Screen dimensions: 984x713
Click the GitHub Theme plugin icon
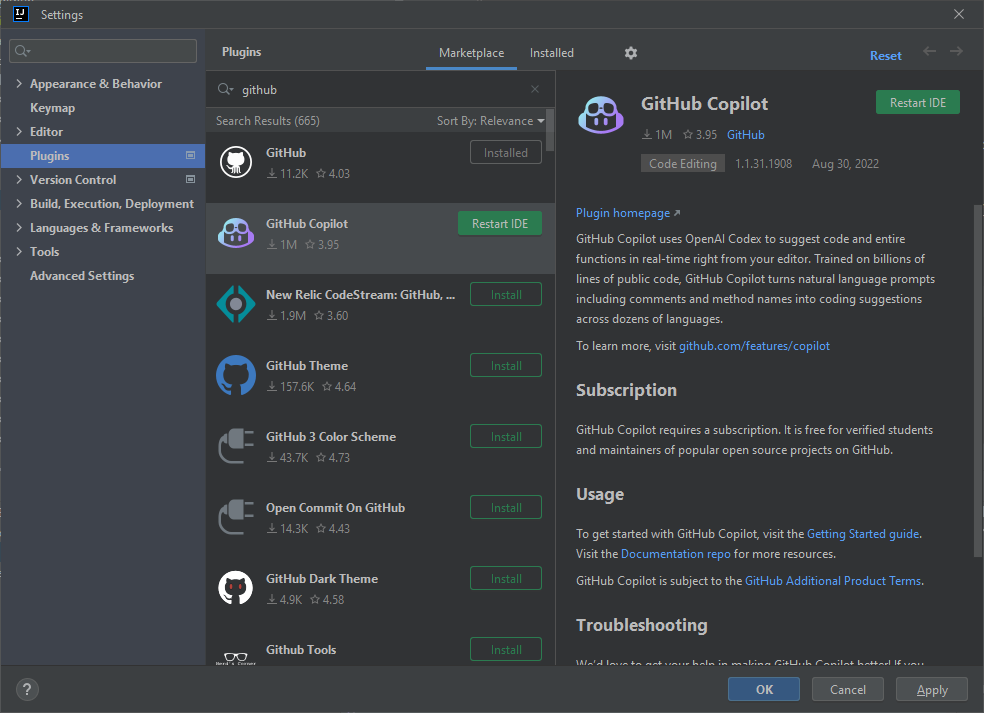pyautogui.click(x=235, y=374)
